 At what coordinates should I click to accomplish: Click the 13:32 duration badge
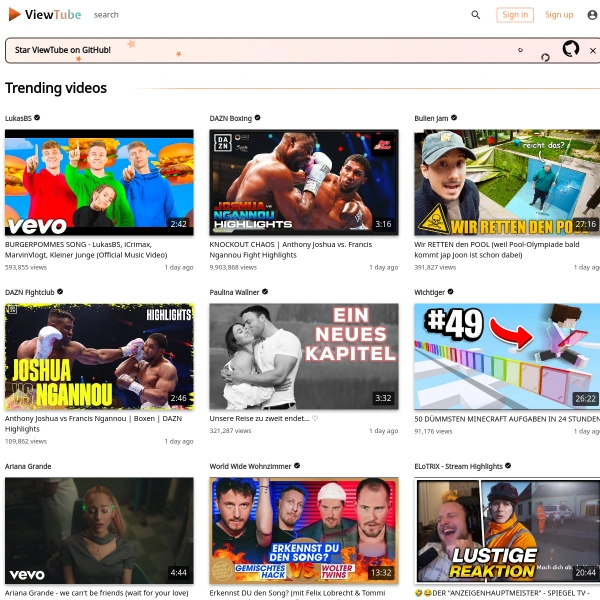tap(381, 572)
